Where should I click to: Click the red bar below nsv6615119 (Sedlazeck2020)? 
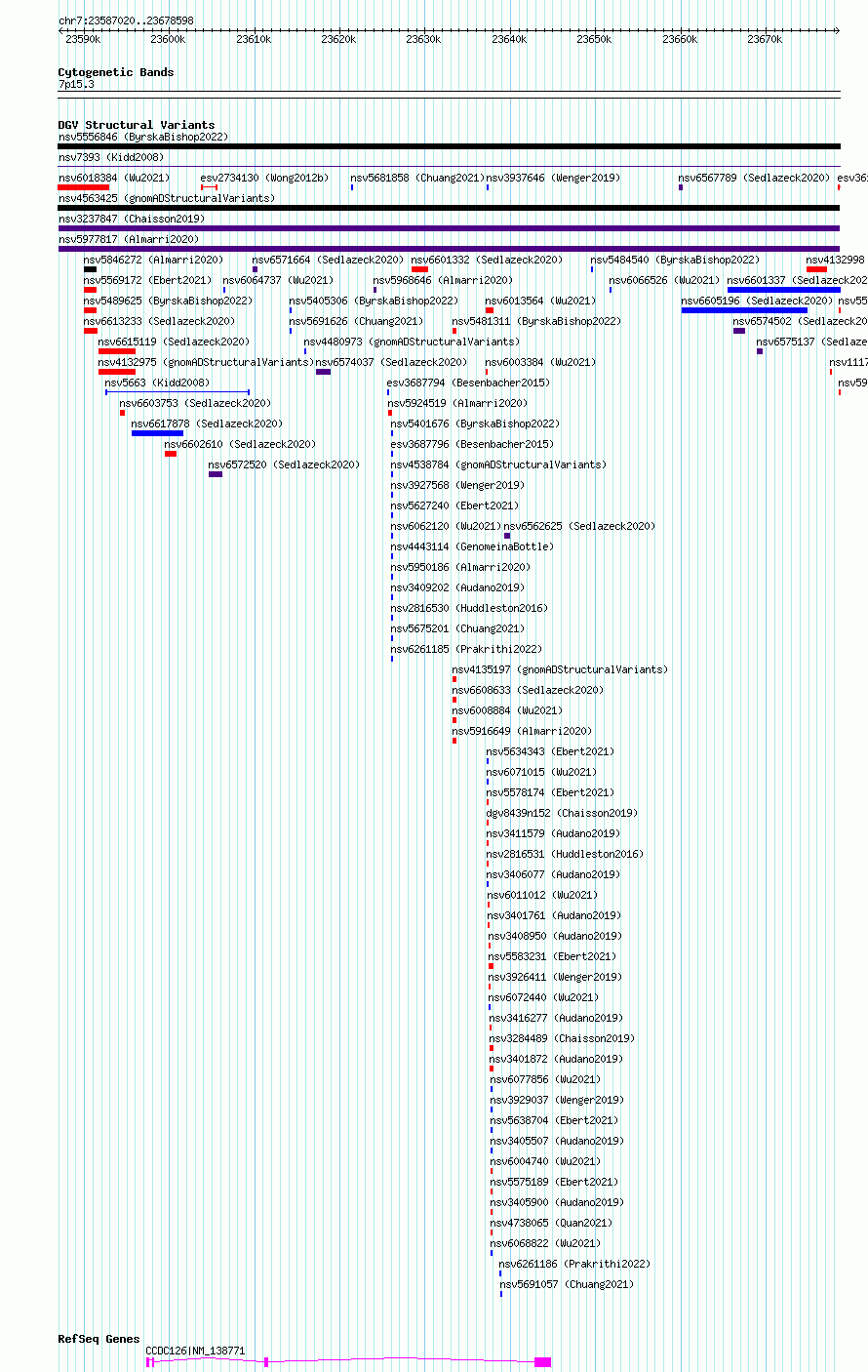point(117,351)
